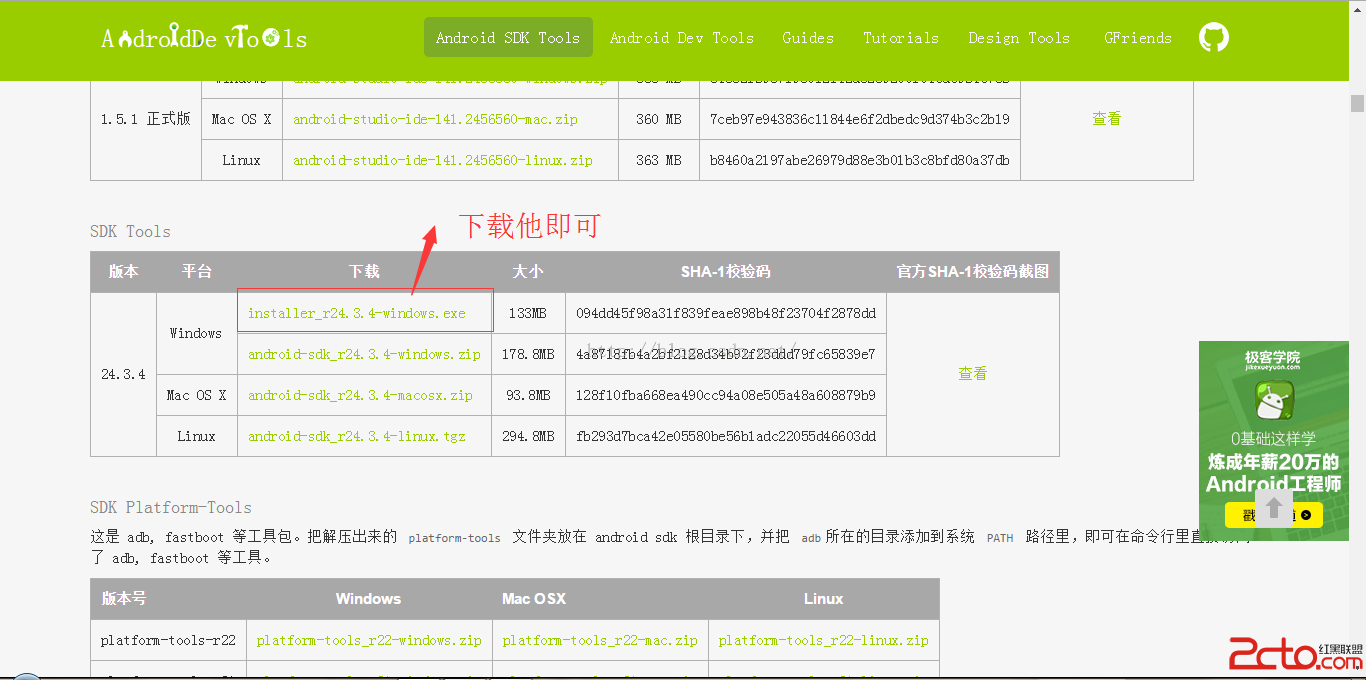Viewport: 1366px width, 680px height.
Task: Open the Android SDK Tools nav tab
Action: (508, 38)
